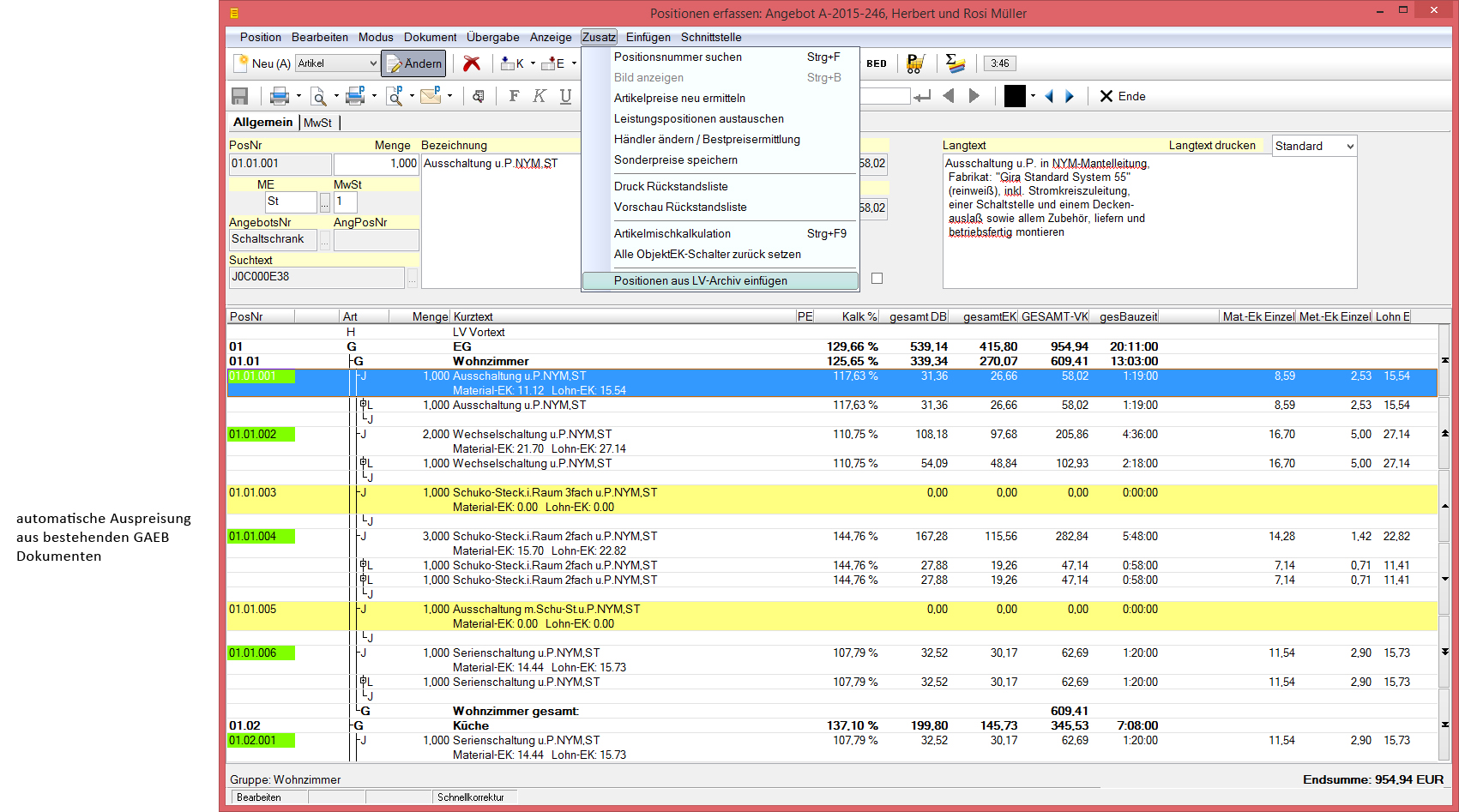Viewport: 1459px width, 812px height.
Task: Select Händler ändern / Bestpreisermittlung
Action: pyautogui.click(x=720, y=140)
